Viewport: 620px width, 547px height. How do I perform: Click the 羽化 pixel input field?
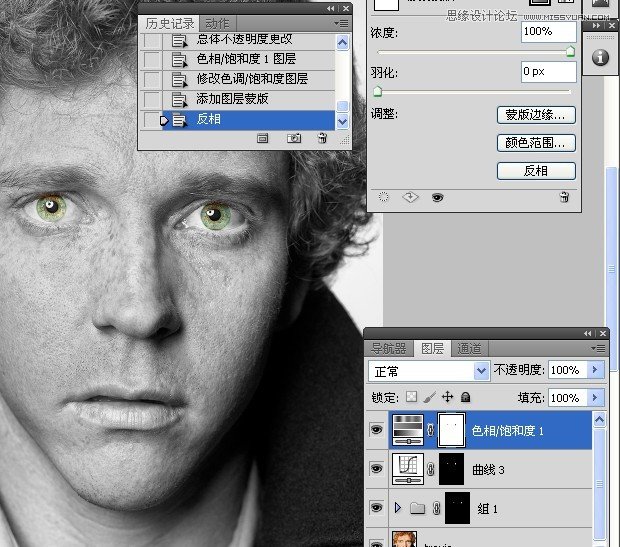pyautogui.click(x=549, y=72)
